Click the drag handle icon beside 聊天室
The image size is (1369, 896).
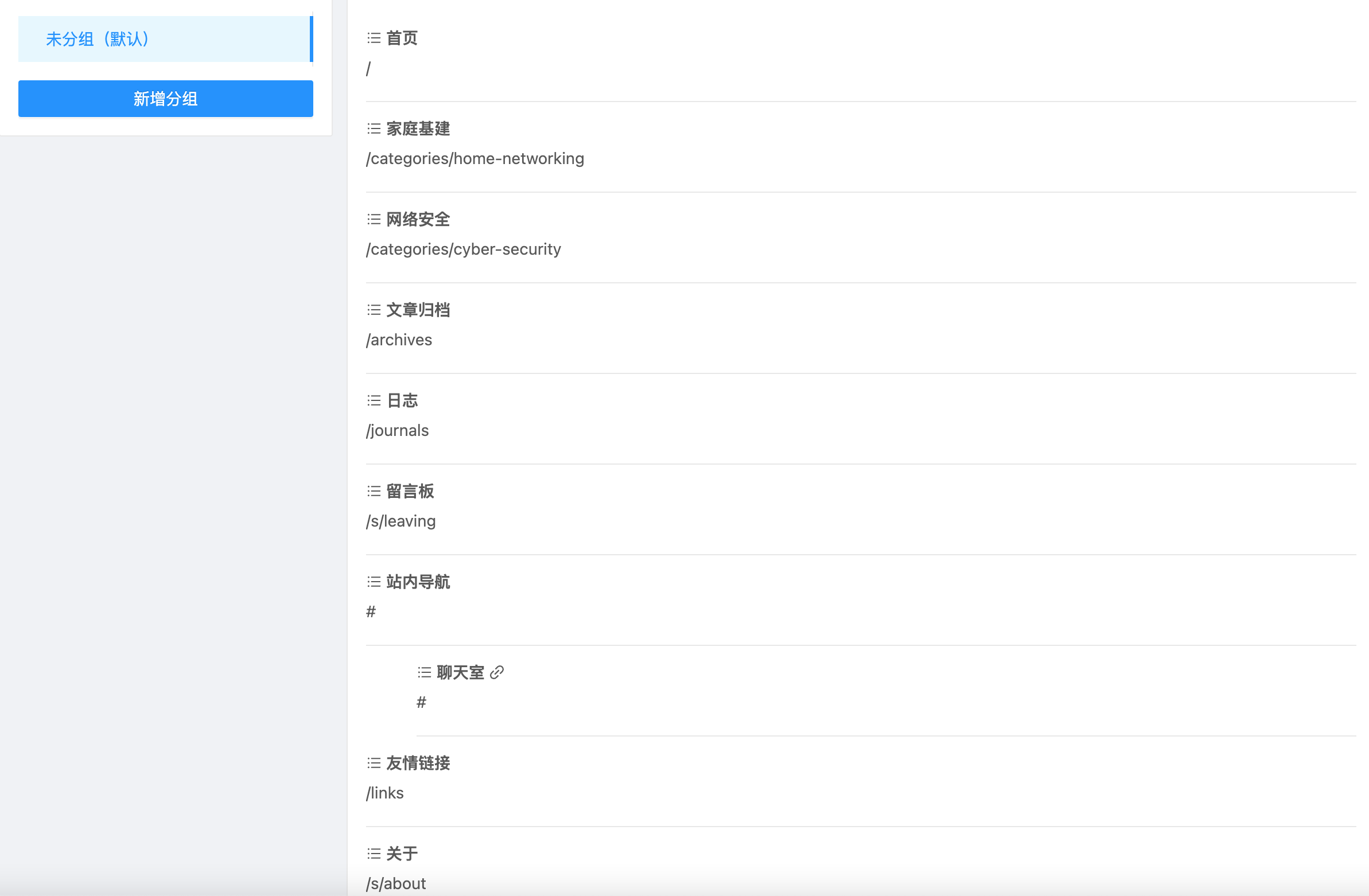coord(425,673)
